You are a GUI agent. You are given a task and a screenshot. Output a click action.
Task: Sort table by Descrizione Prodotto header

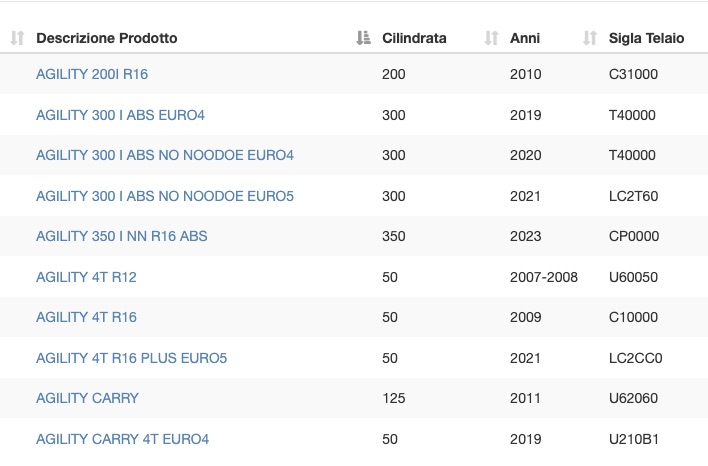point(107,38)
